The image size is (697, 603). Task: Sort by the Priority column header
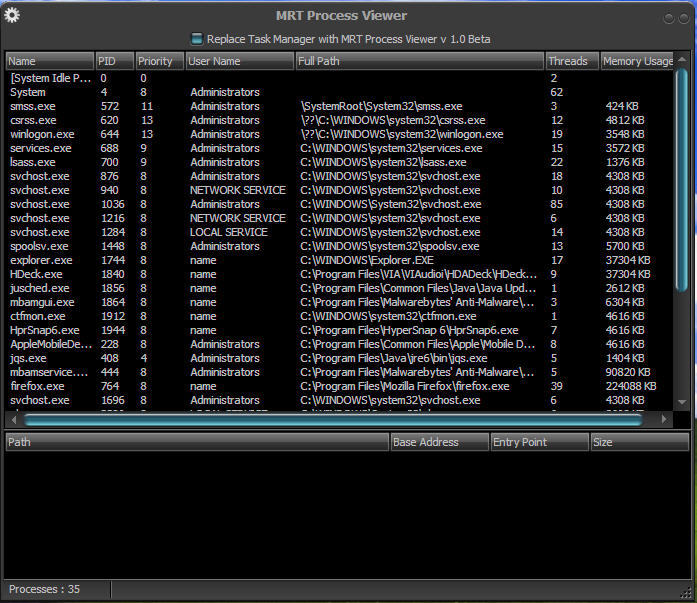pyautogui.click(x=160, y=61)
